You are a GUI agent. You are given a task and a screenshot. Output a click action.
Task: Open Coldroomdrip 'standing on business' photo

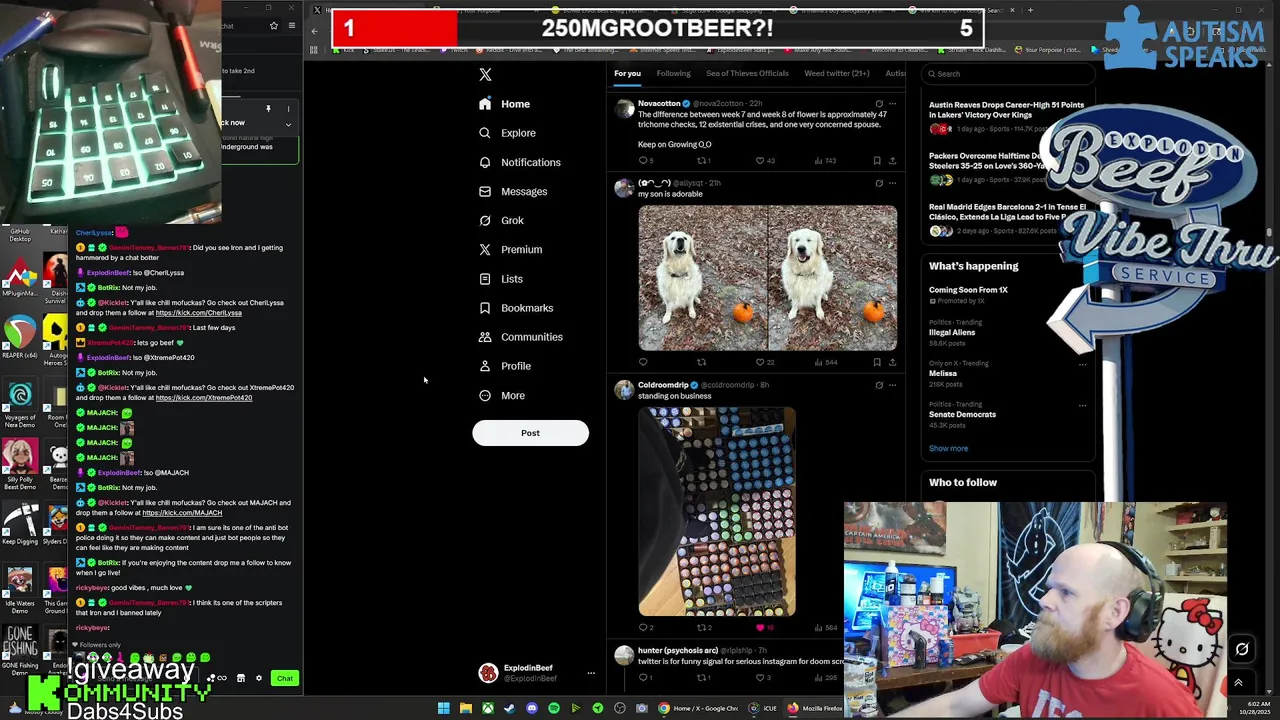pos(717,511)
